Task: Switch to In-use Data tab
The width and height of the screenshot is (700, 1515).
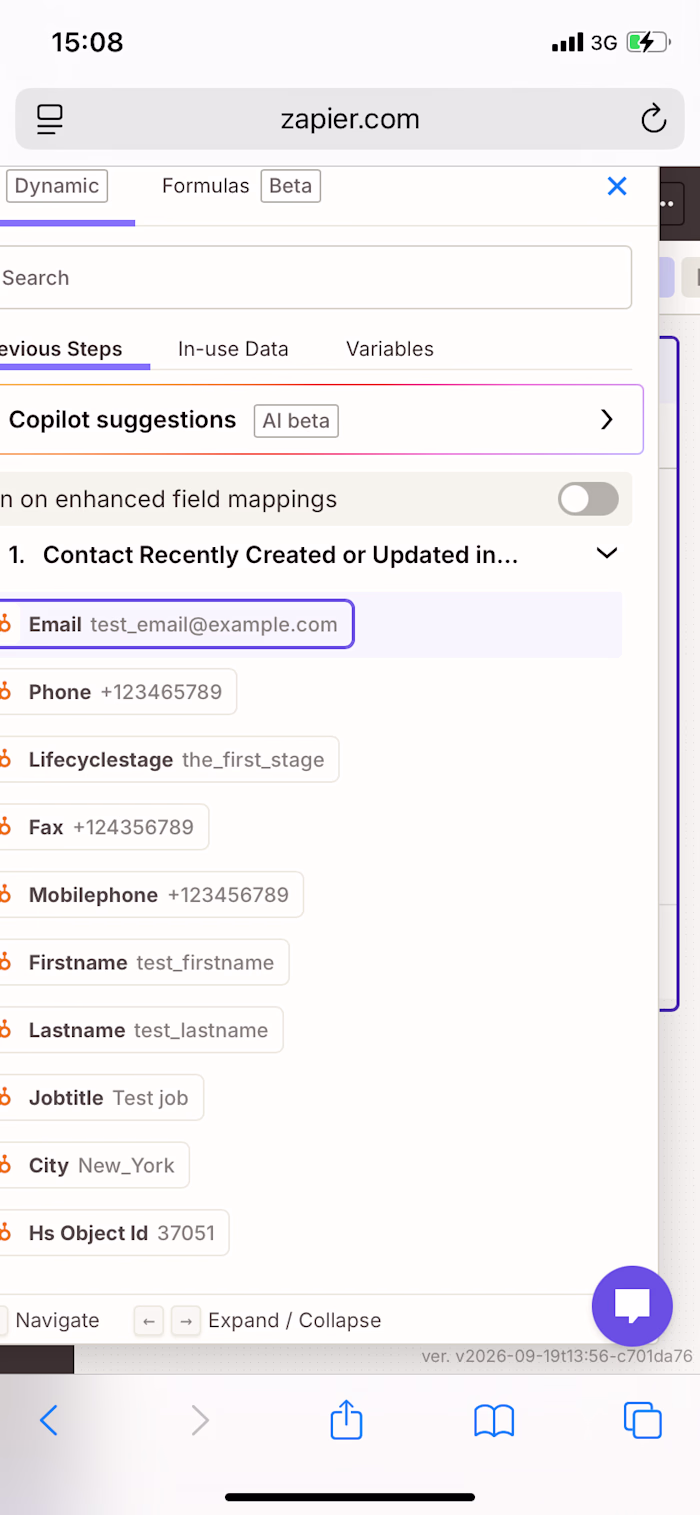Action: click(x=233, y=349)
